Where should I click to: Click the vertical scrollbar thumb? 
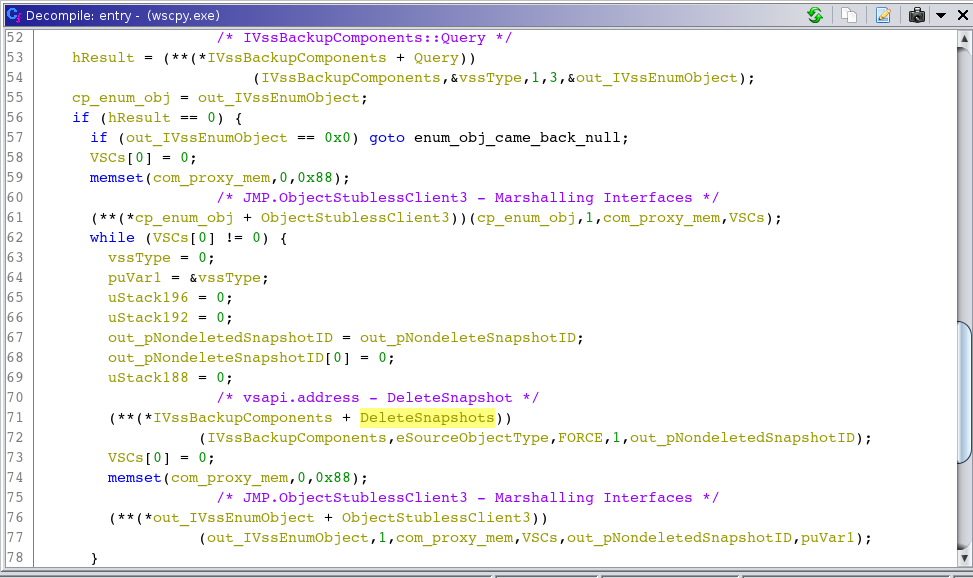coord(964,392)
